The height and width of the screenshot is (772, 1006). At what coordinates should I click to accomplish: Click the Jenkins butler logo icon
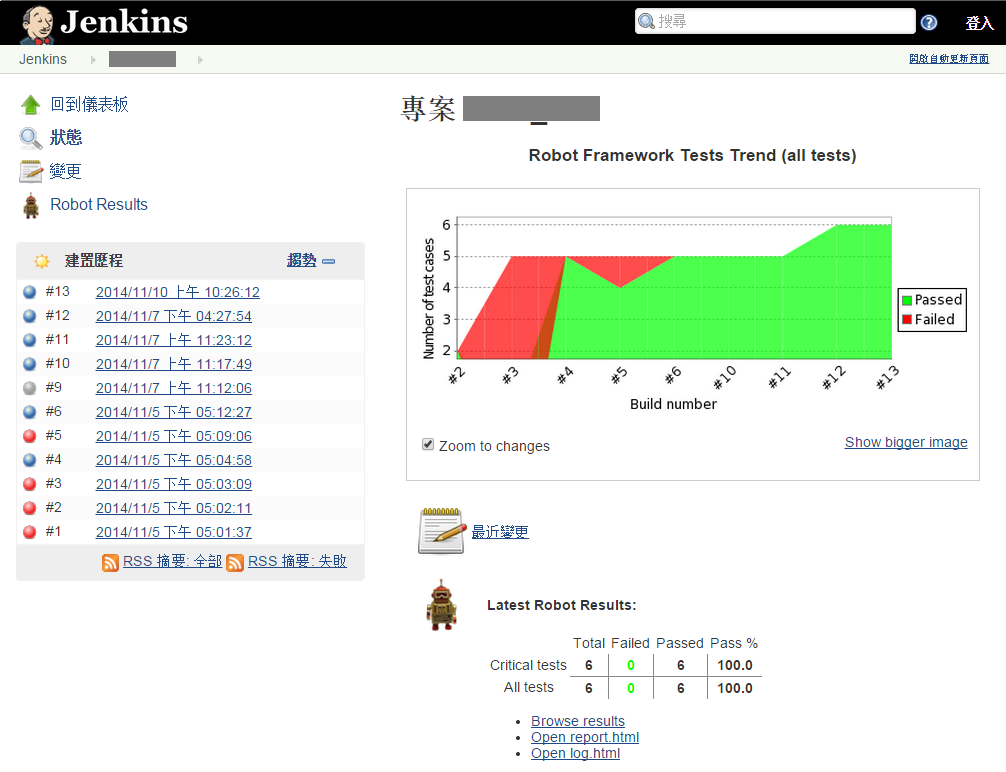tap(37, 24)
